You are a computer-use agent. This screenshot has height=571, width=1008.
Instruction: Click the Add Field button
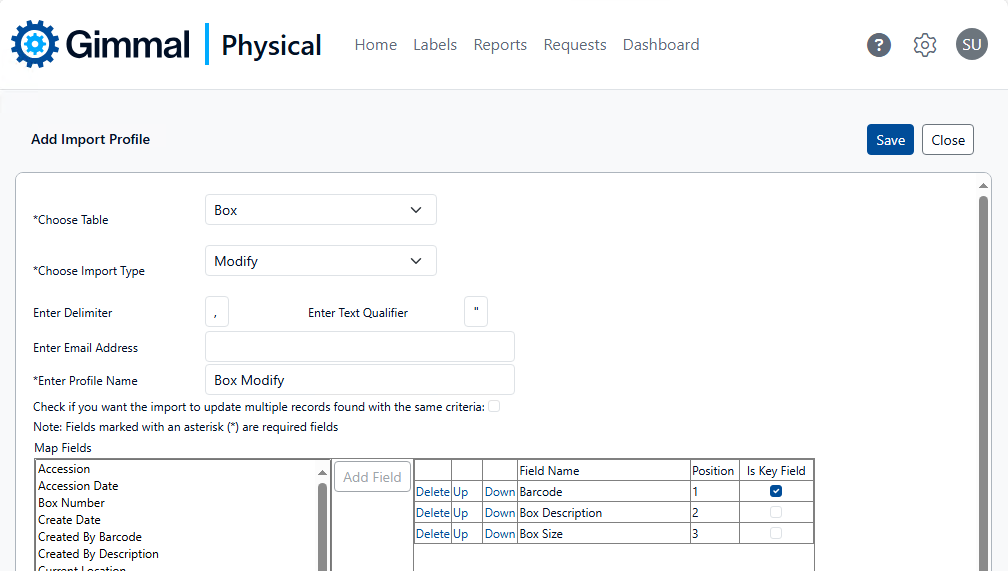(x=372, y=476)
